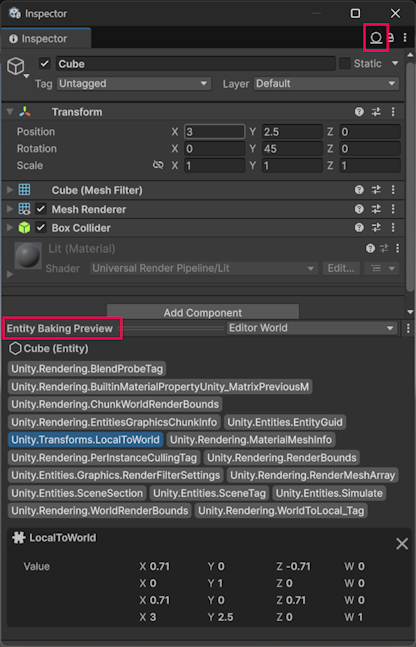Screen dimensions: 416x647
Task: Select the Unity.Rendering.RenderBounds component tag
Action: tap(282, 458)
